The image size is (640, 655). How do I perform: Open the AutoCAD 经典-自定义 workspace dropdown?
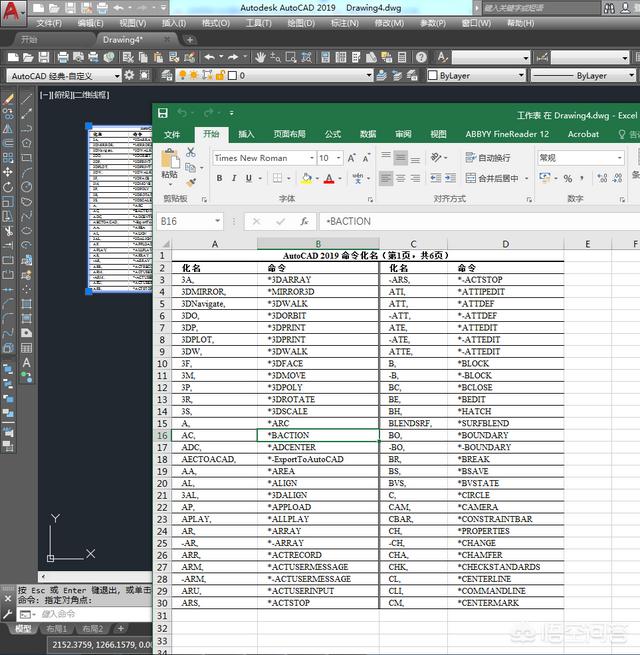(x=117, y=76)
